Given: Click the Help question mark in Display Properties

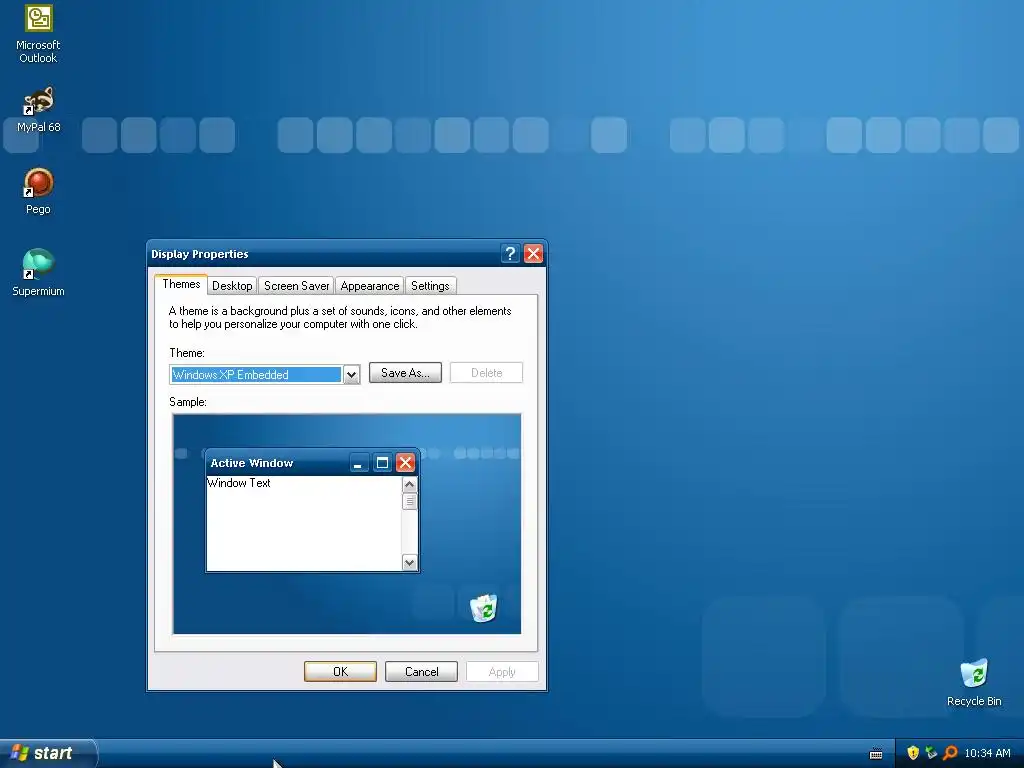Looking at the screenshot, I should tap(510, 253).
